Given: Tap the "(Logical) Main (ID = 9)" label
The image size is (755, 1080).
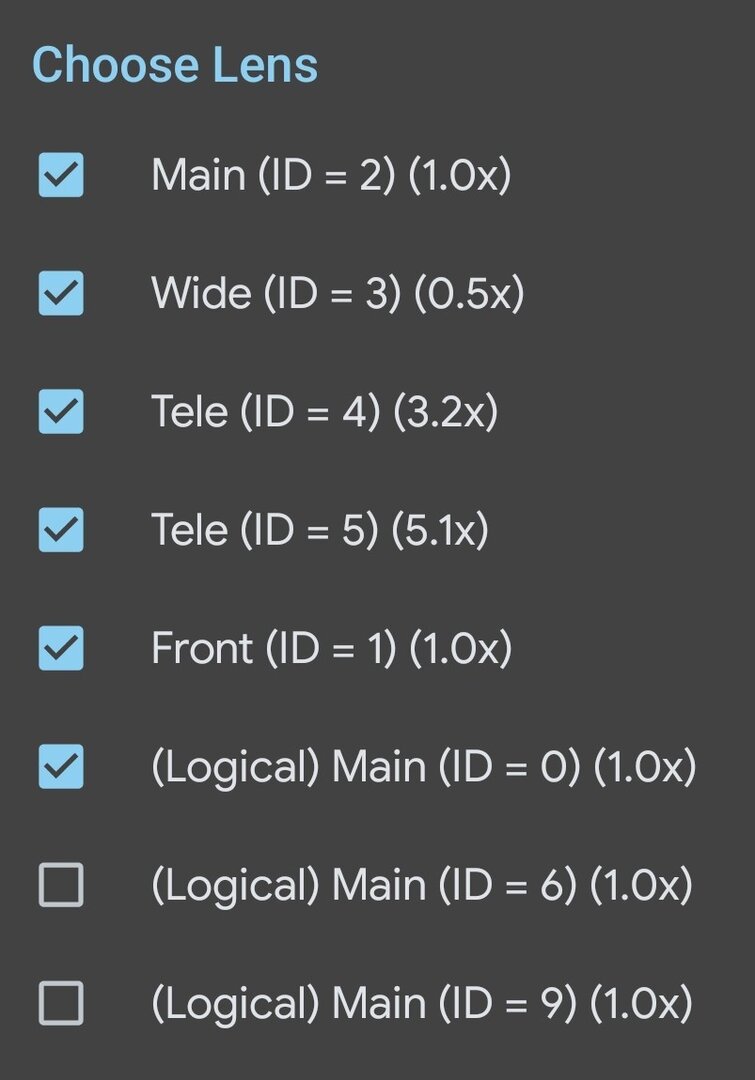Looking at the screenshot, I should [365, 1003].
